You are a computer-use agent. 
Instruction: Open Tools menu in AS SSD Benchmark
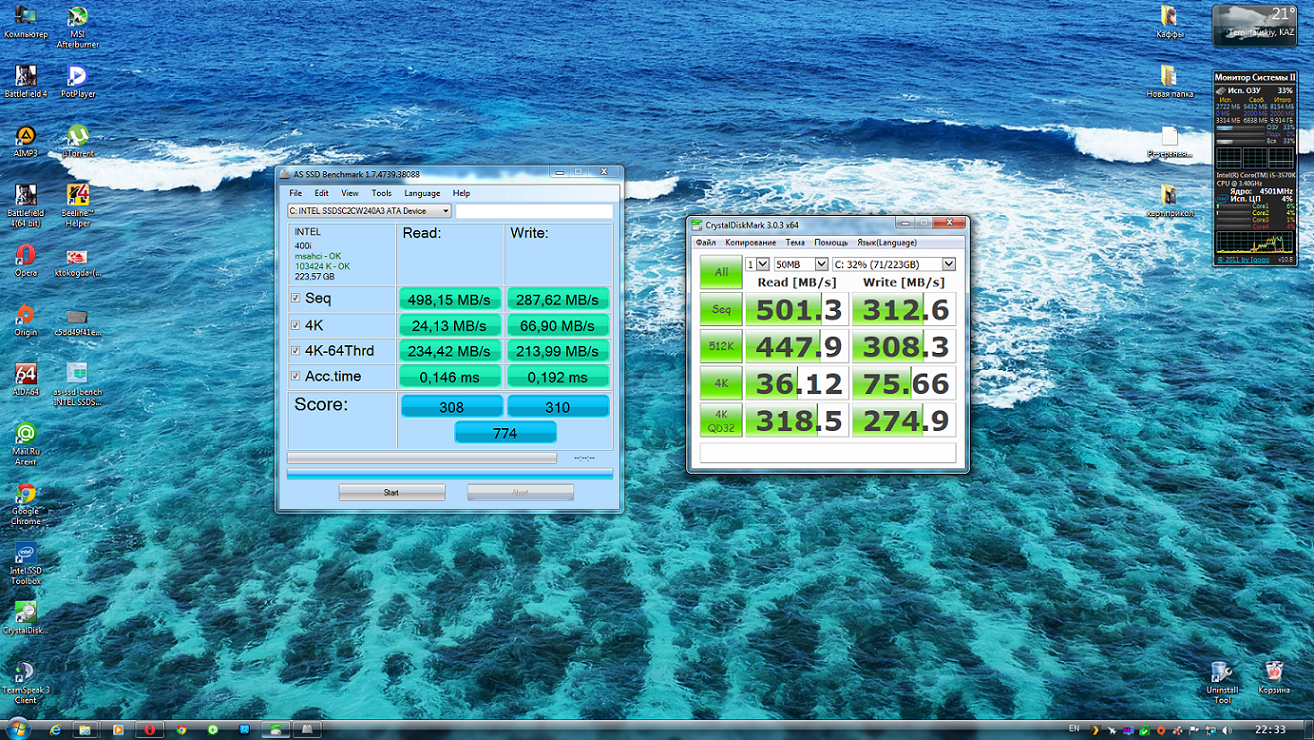(x=381, y=193)
